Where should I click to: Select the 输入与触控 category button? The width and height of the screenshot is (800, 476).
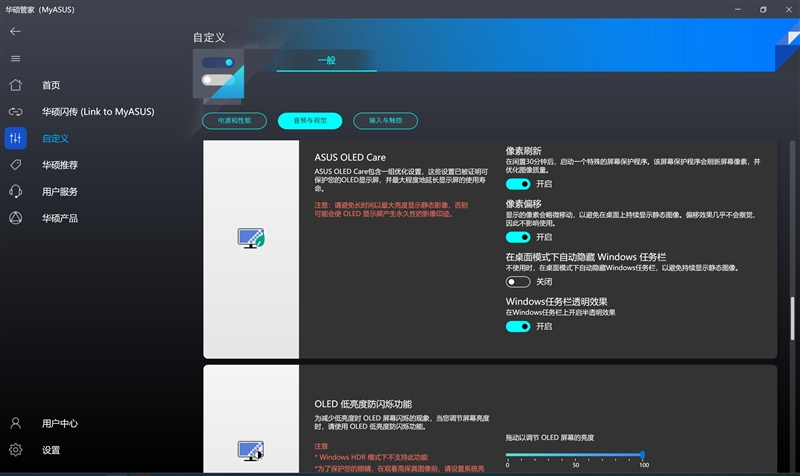click(385, 121)
